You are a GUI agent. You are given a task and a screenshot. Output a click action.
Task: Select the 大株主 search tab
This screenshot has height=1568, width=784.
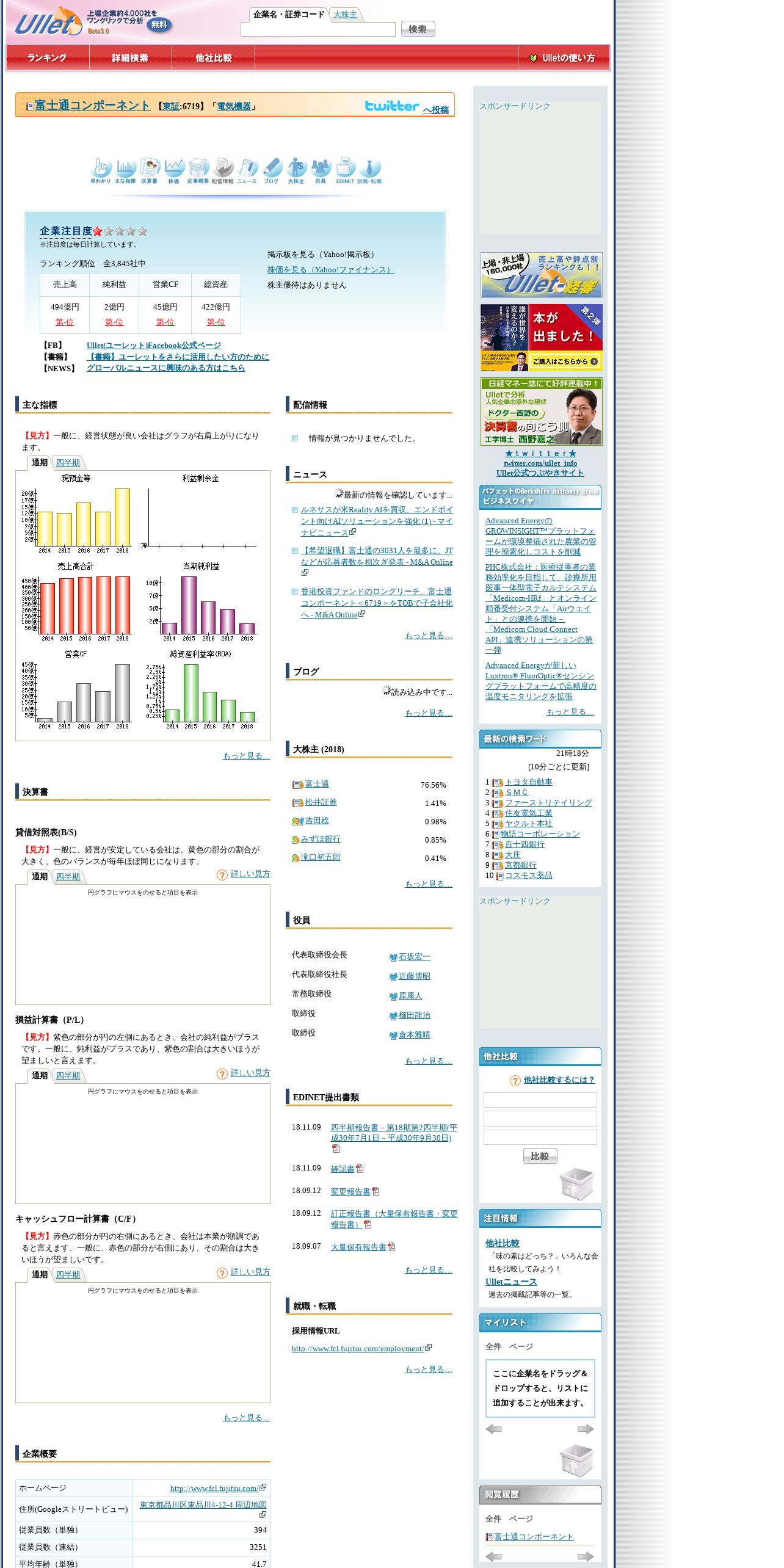[345, 15]
